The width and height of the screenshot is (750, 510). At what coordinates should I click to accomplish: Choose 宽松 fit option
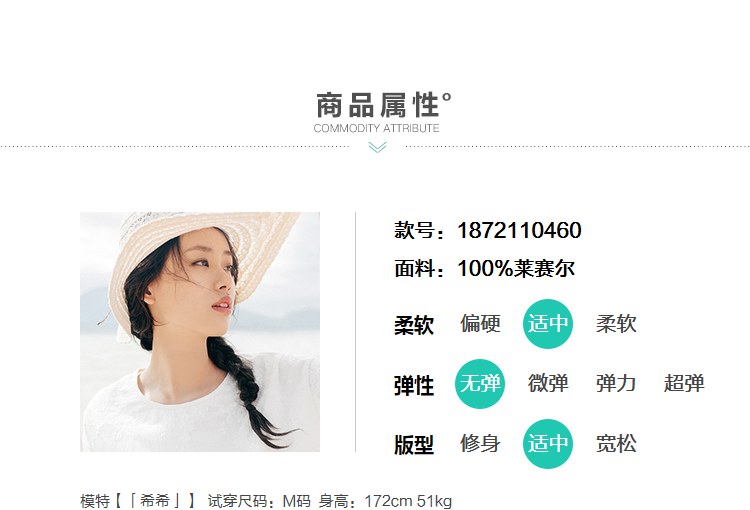(x=616, y=443)
